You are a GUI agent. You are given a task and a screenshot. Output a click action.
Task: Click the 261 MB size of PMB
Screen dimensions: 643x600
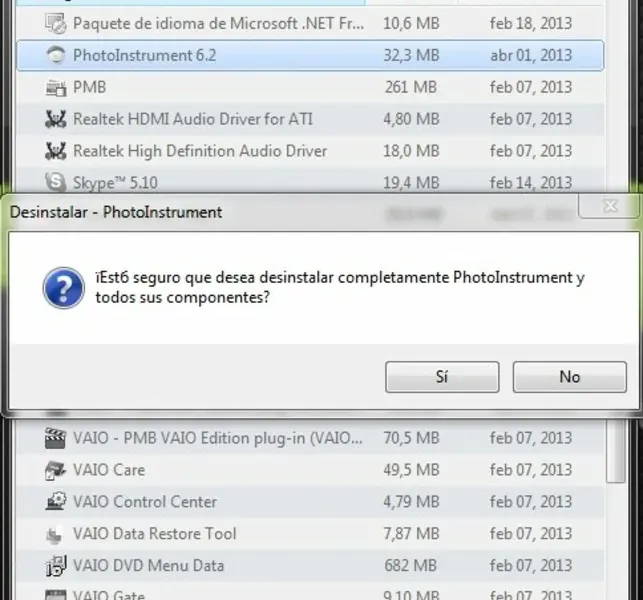coord(411,88)
